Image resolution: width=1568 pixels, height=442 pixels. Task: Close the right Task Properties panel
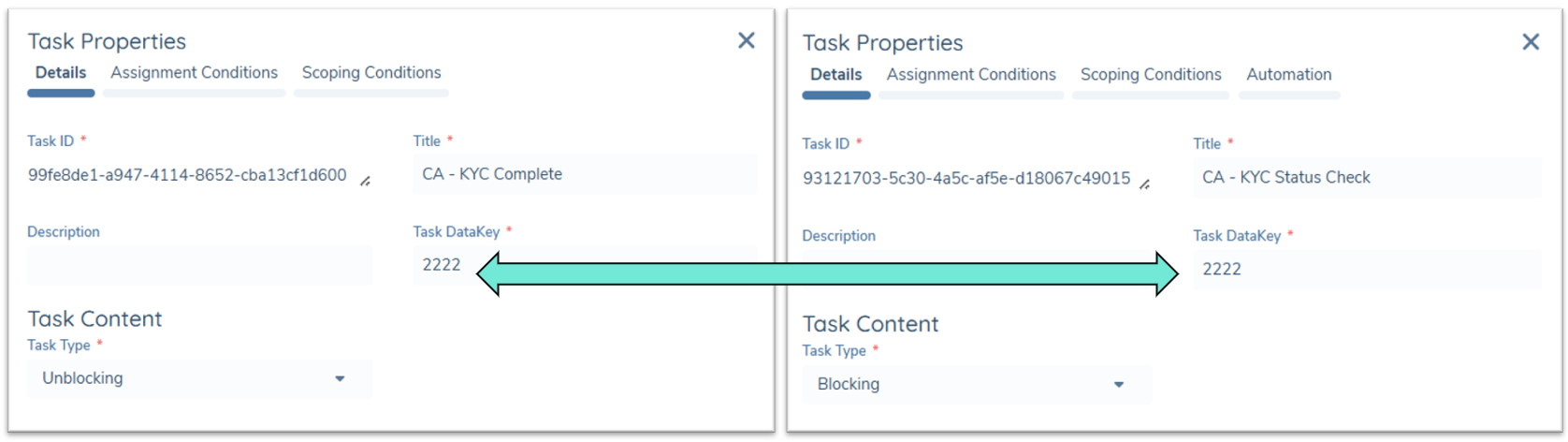point(1531,42)
